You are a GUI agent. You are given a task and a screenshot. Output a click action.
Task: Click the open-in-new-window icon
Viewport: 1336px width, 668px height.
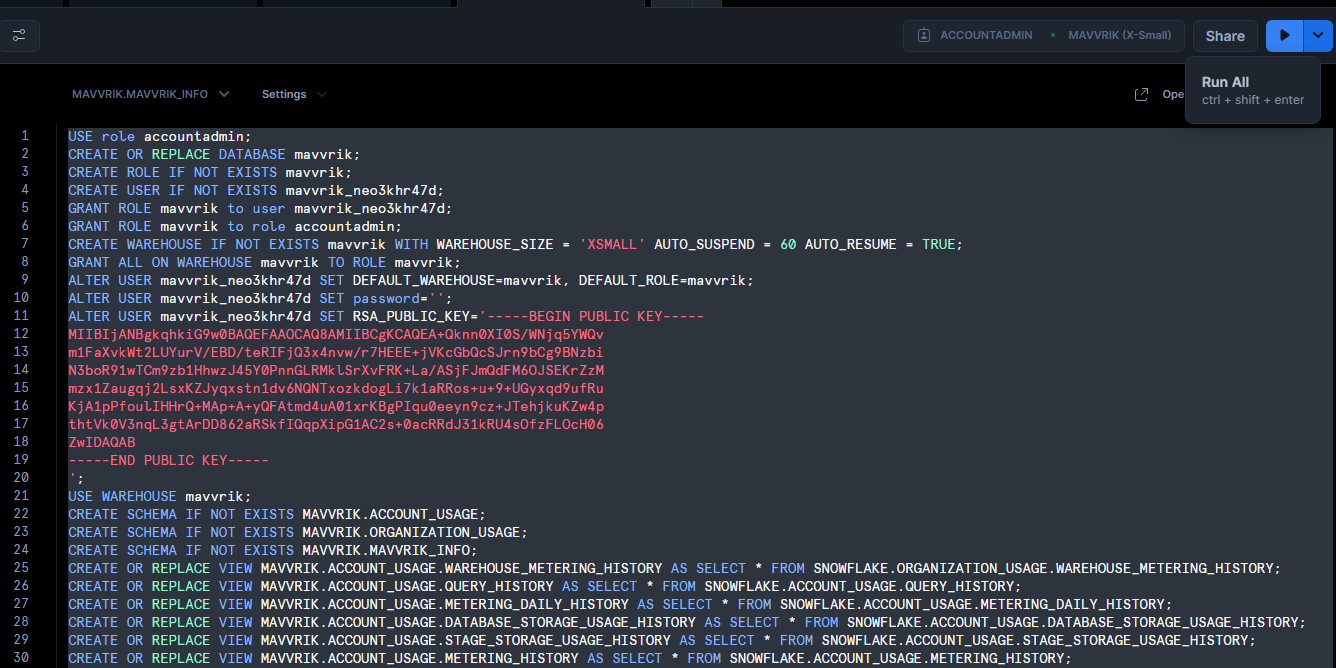pos(1141,94)
